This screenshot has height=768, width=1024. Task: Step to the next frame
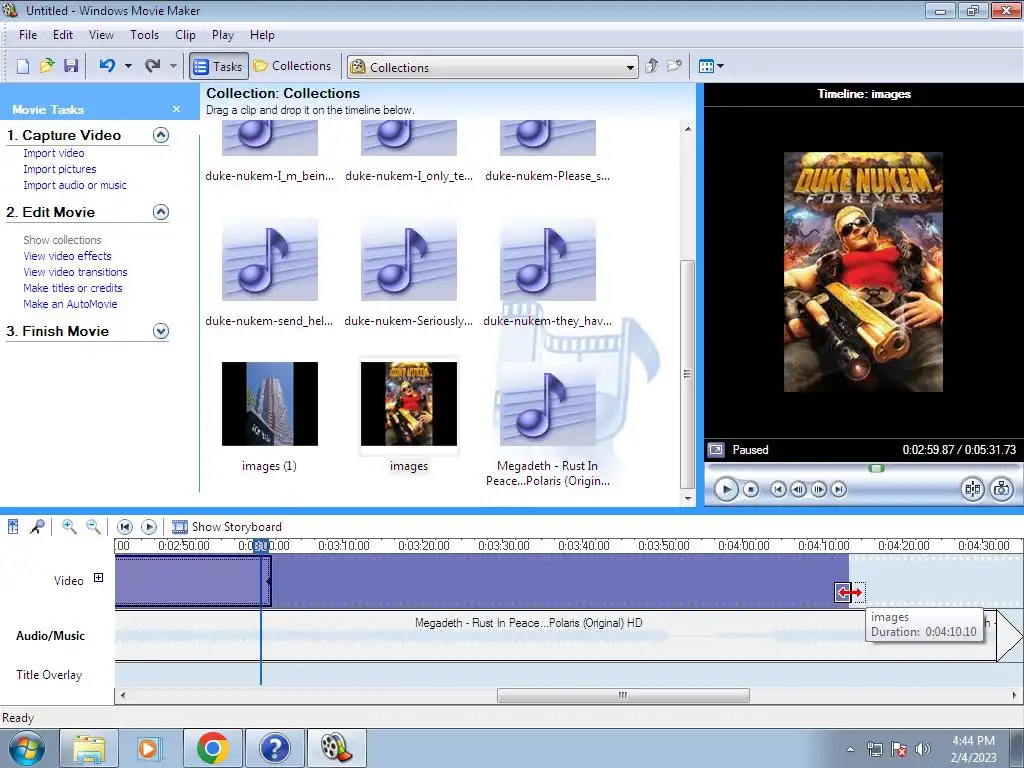tap(818, 489)
